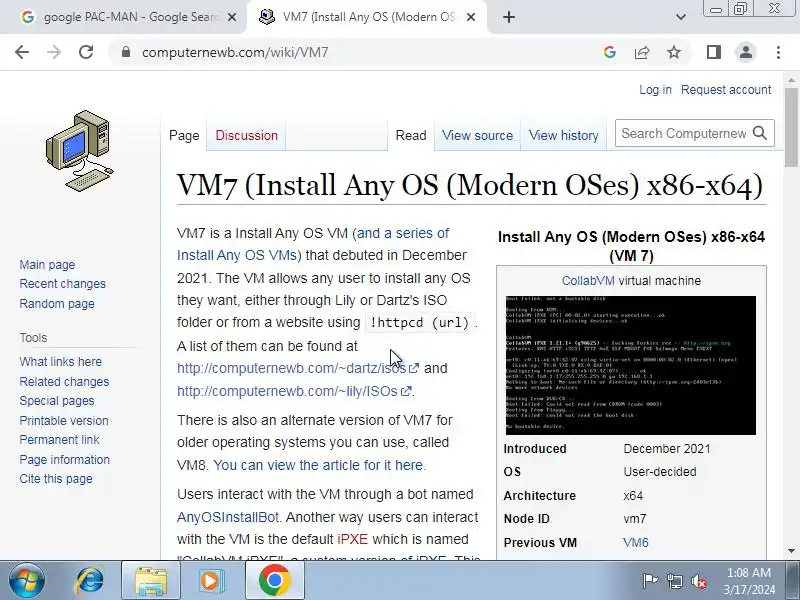Viewport: 800px width, 600px height.
Task: Click the browser forward arrow
Action: [x=54, y=52]
